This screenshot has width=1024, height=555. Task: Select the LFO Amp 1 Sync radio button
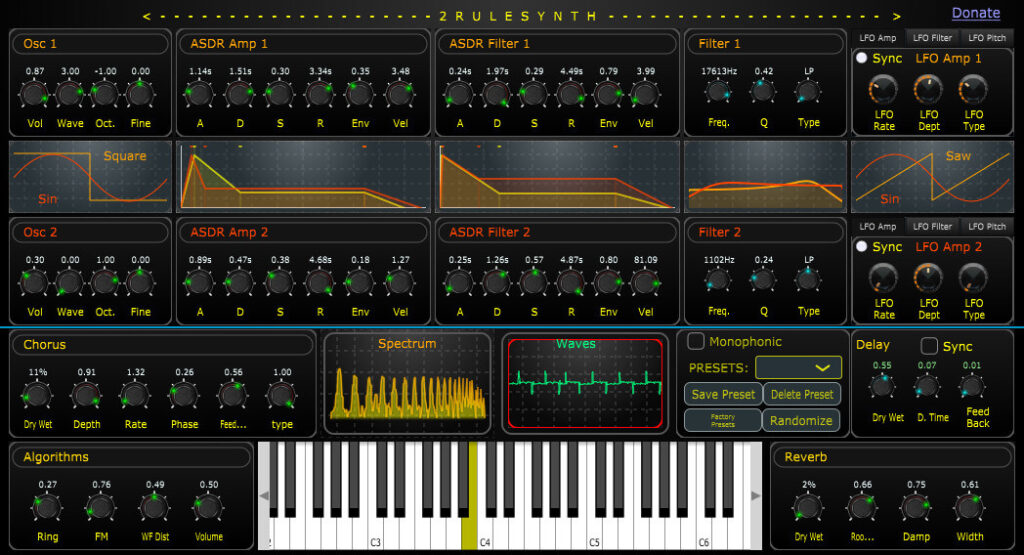tap(861, 58)
